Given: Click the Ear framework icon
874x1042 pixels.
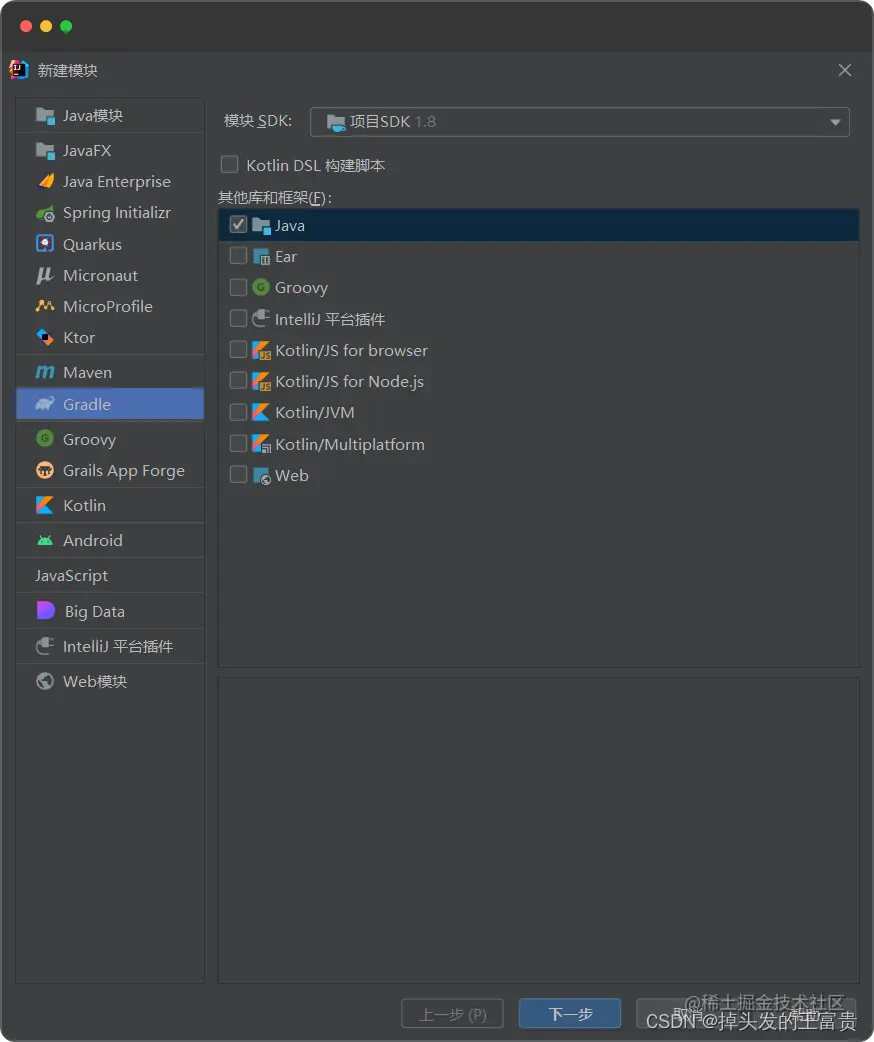Looking at the screenshot, I should [x=261, y=257].
